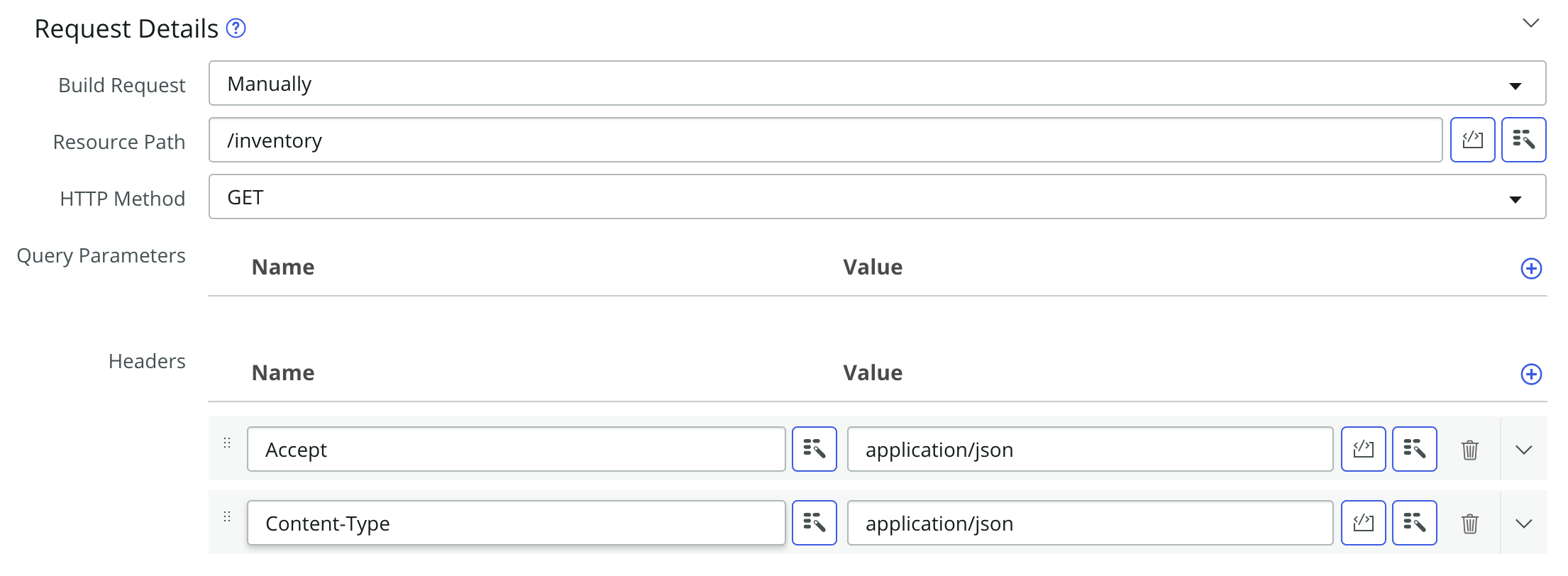Click Headers Value column header
1568x576 pixels.
[x=873, y=373]
